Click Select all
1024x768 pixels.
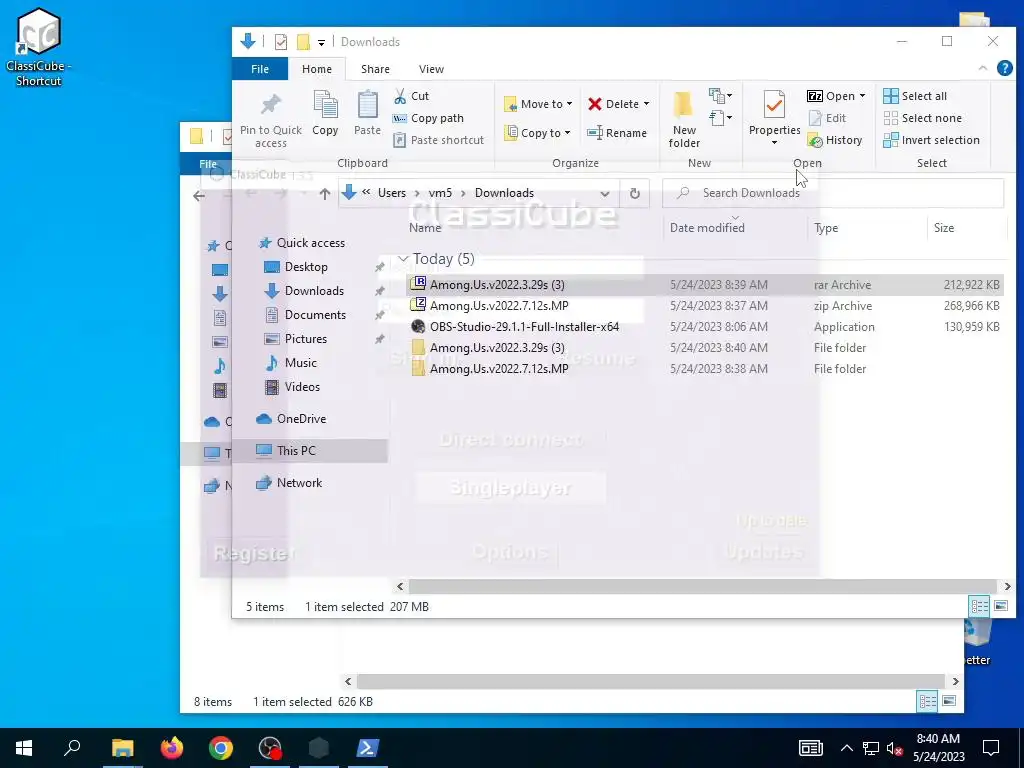[915, 96]
